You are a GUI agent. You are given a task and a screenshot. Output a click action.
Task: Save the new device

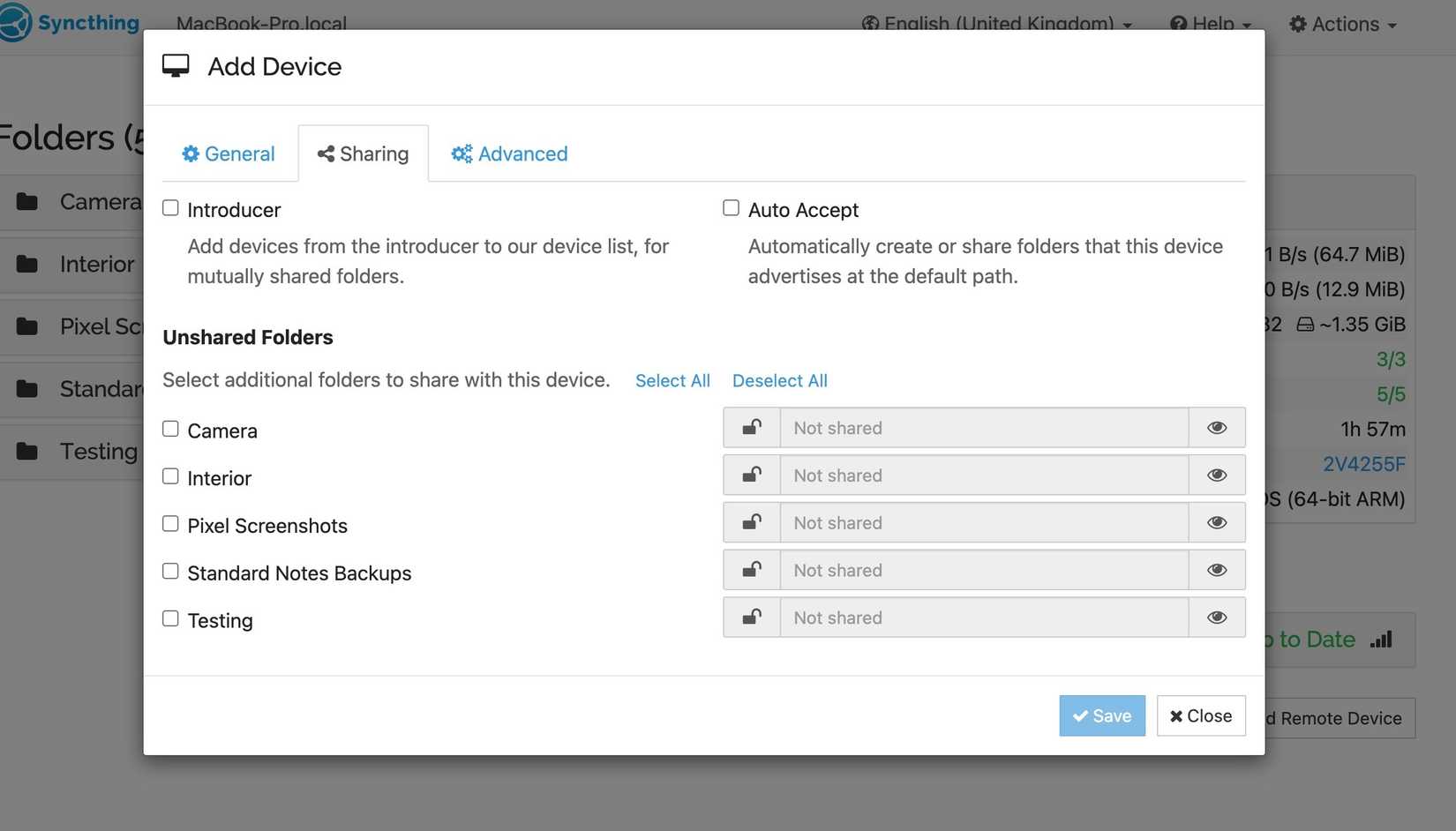coord(1102,715)
